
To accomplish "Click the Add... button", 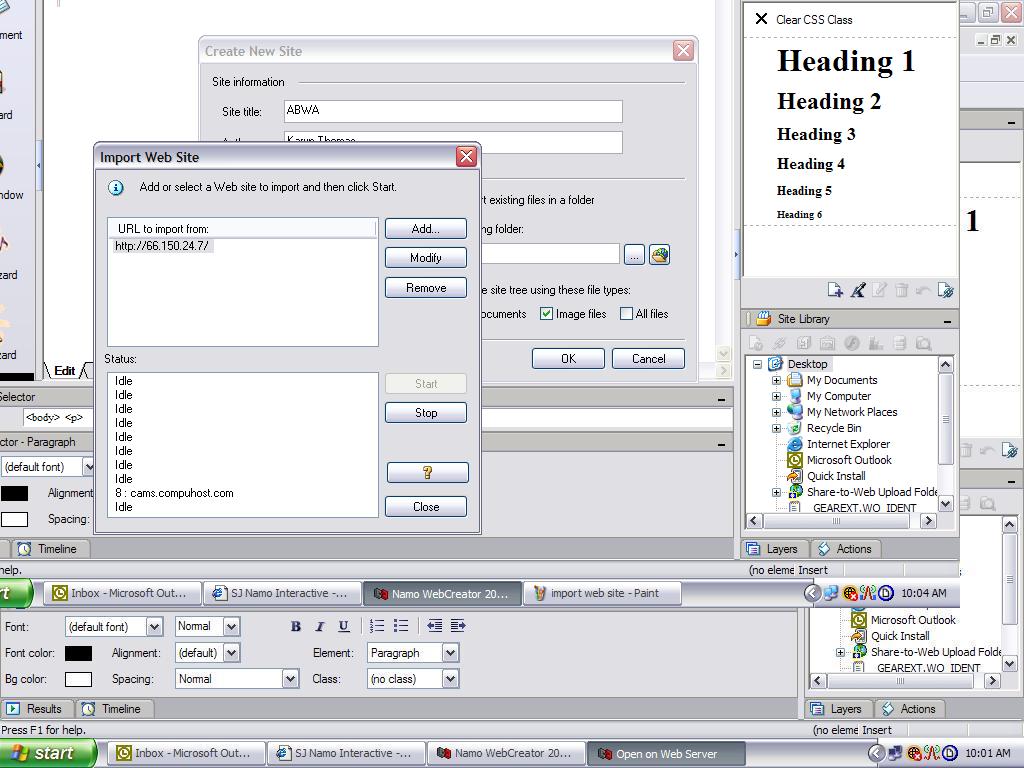I will click(426, 229).
